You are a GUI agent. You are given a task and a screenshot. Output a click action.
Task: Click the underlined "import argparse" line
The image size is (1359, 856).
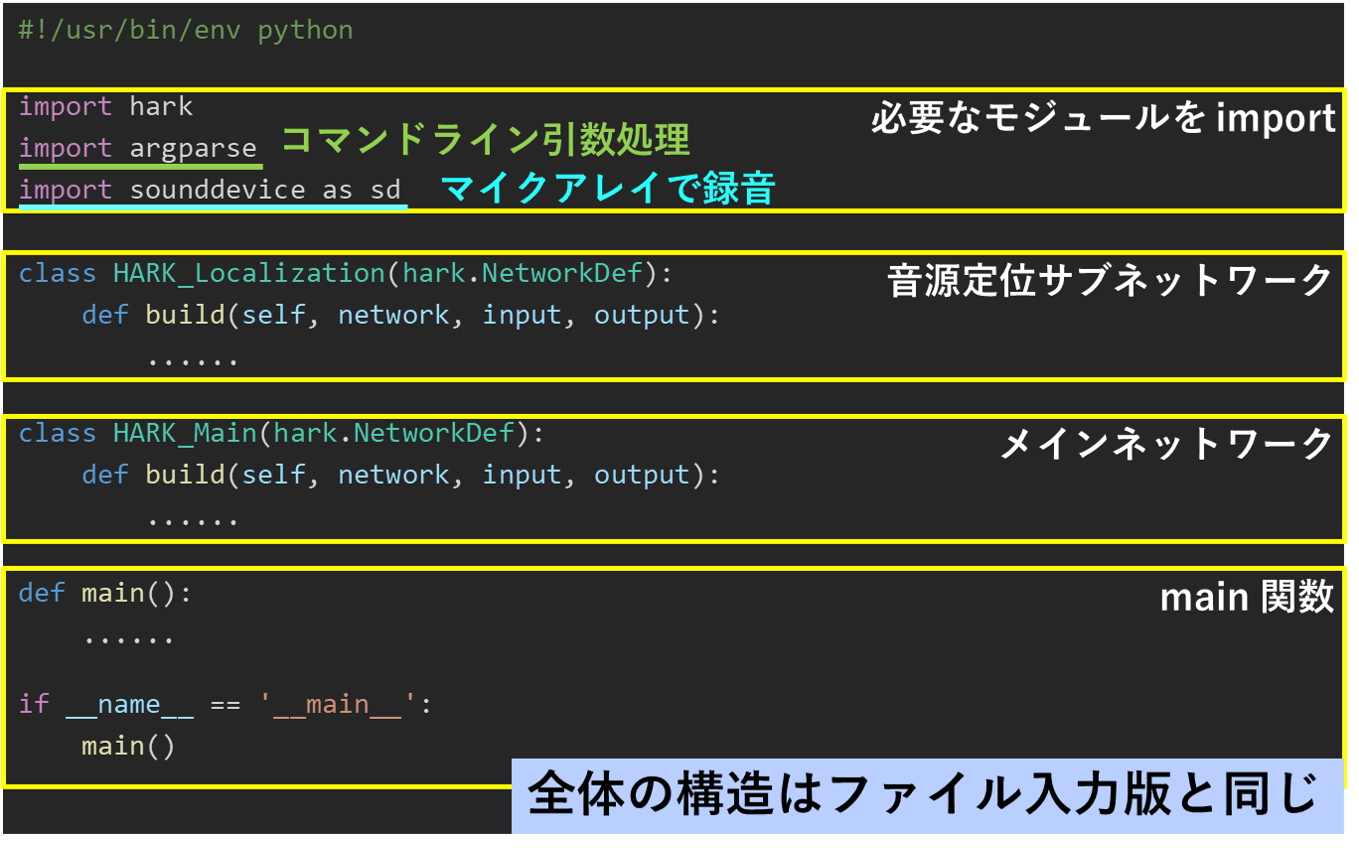(x=138, y=148)
